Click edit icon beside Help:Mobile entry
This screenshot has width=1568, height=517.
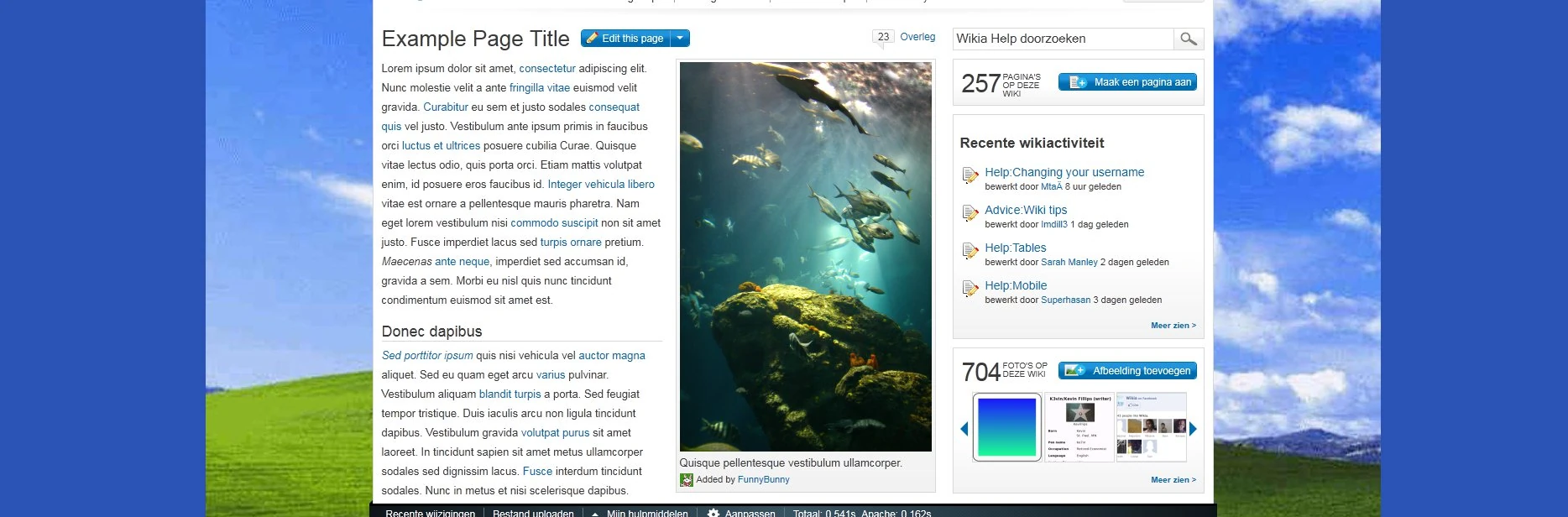point(970,289)
